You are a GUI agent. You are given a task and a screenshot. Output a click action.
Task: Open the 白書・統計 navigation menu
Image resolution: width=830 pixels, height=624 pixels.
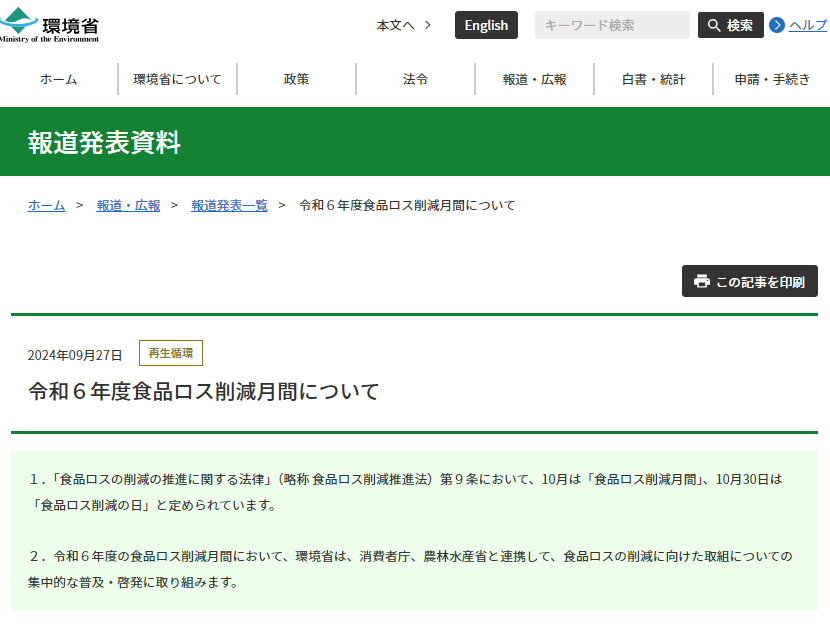pyautogui.click(x=652, y=79)
